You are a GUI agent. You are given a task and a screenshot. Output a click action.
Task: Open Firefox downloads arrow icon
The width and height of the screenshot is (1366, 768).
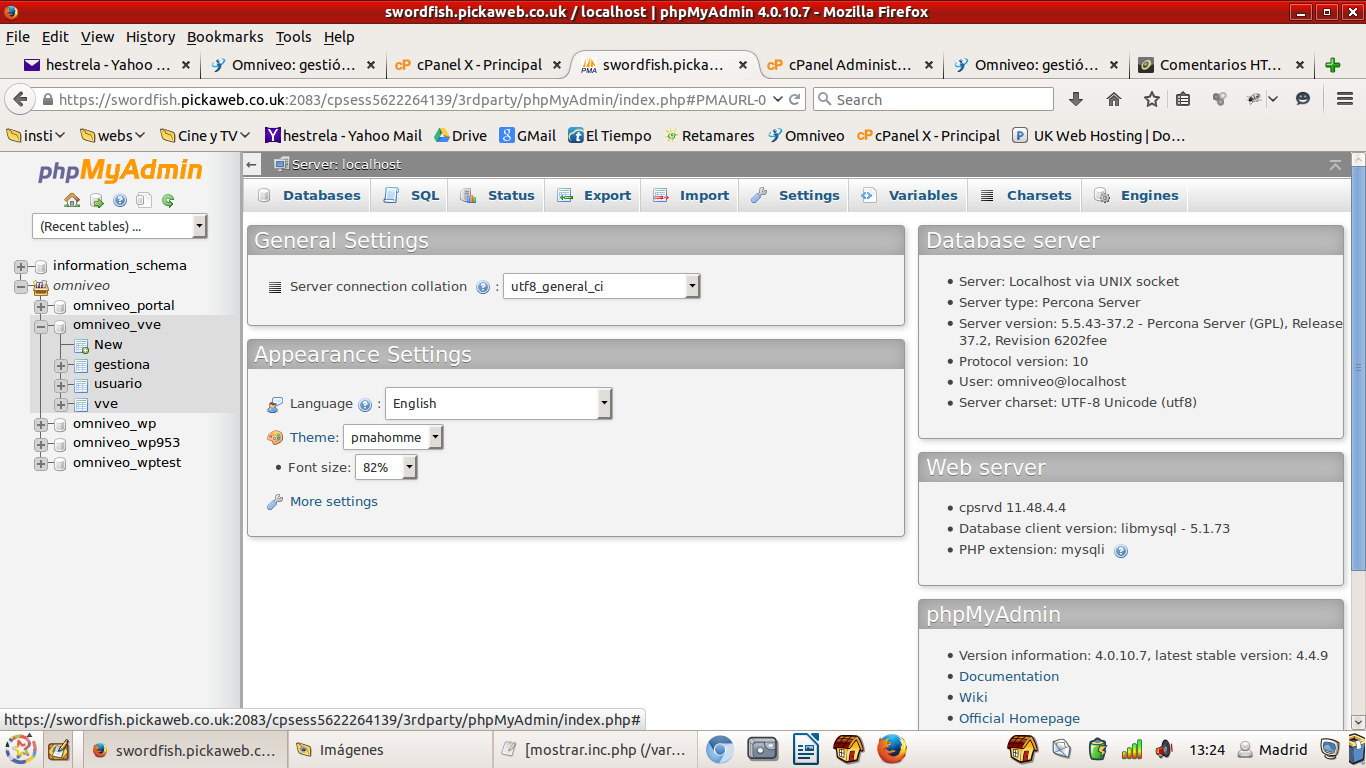tap(1076, 99)
